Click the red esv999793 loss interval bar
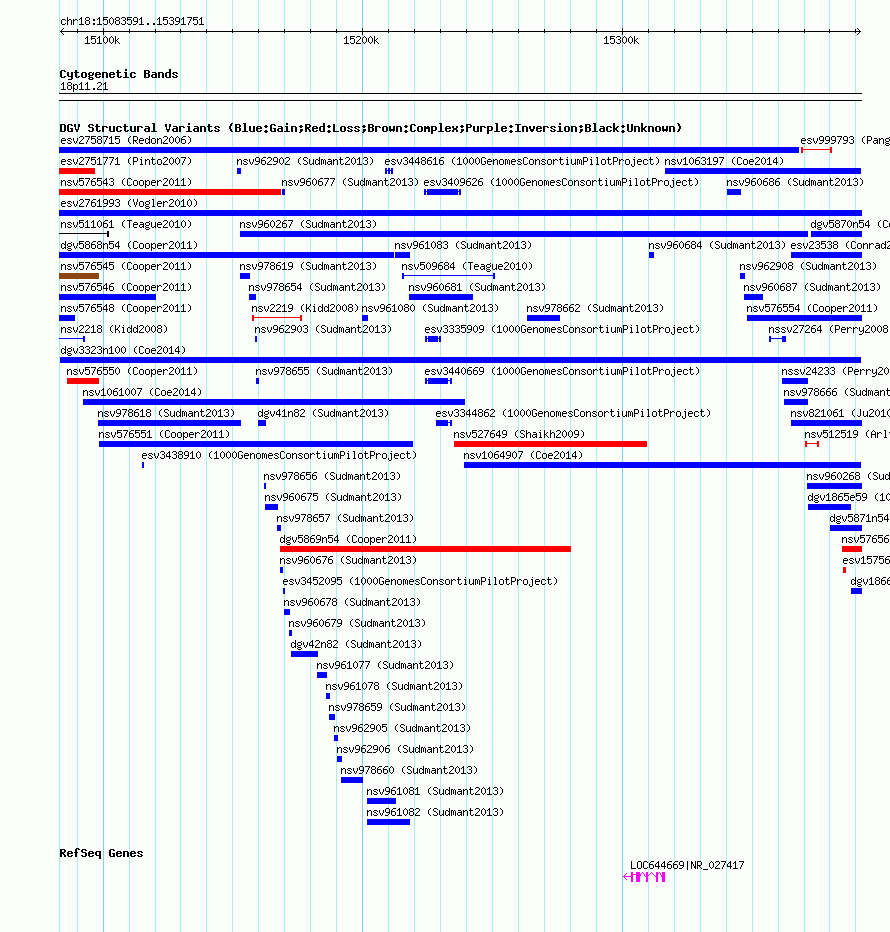This screenshot has height=932, width=890. [x=816, y=150]
